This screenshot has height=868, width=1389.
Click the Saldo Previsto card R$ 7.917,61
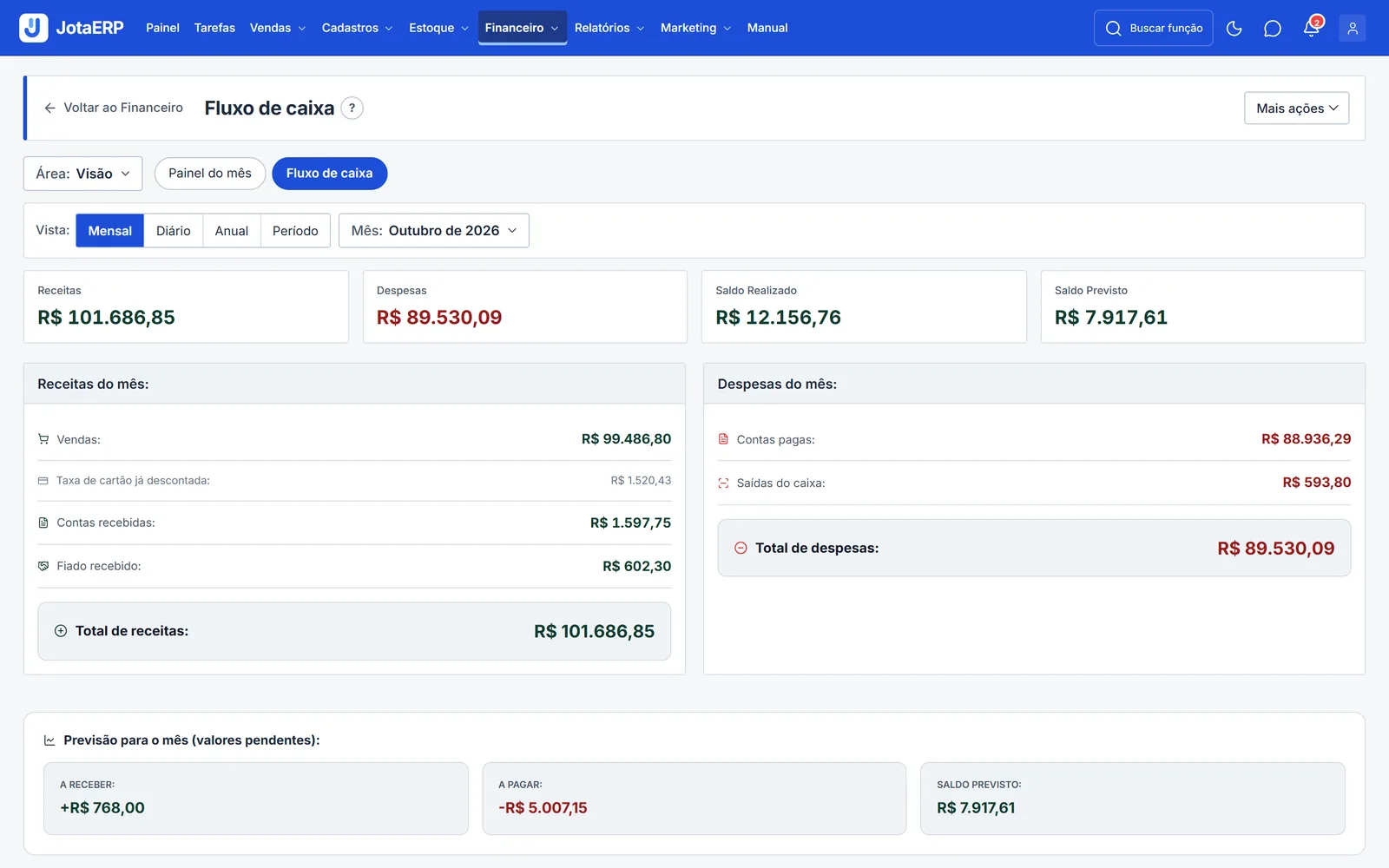1202,306
